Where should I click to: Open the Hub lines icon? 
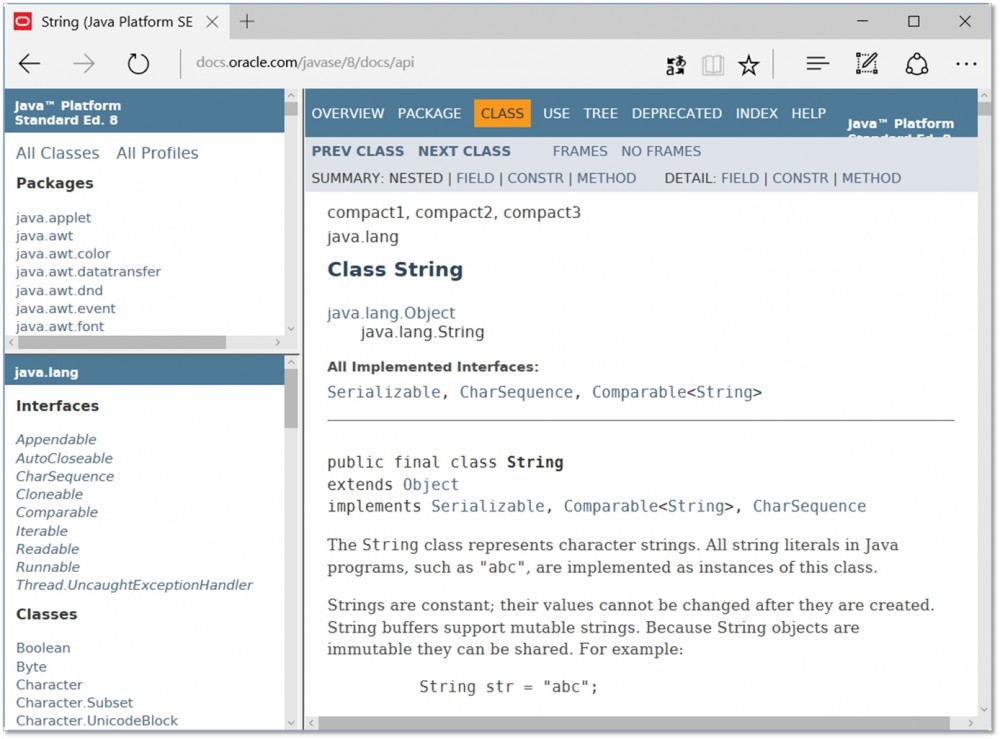tap(818, 63)
